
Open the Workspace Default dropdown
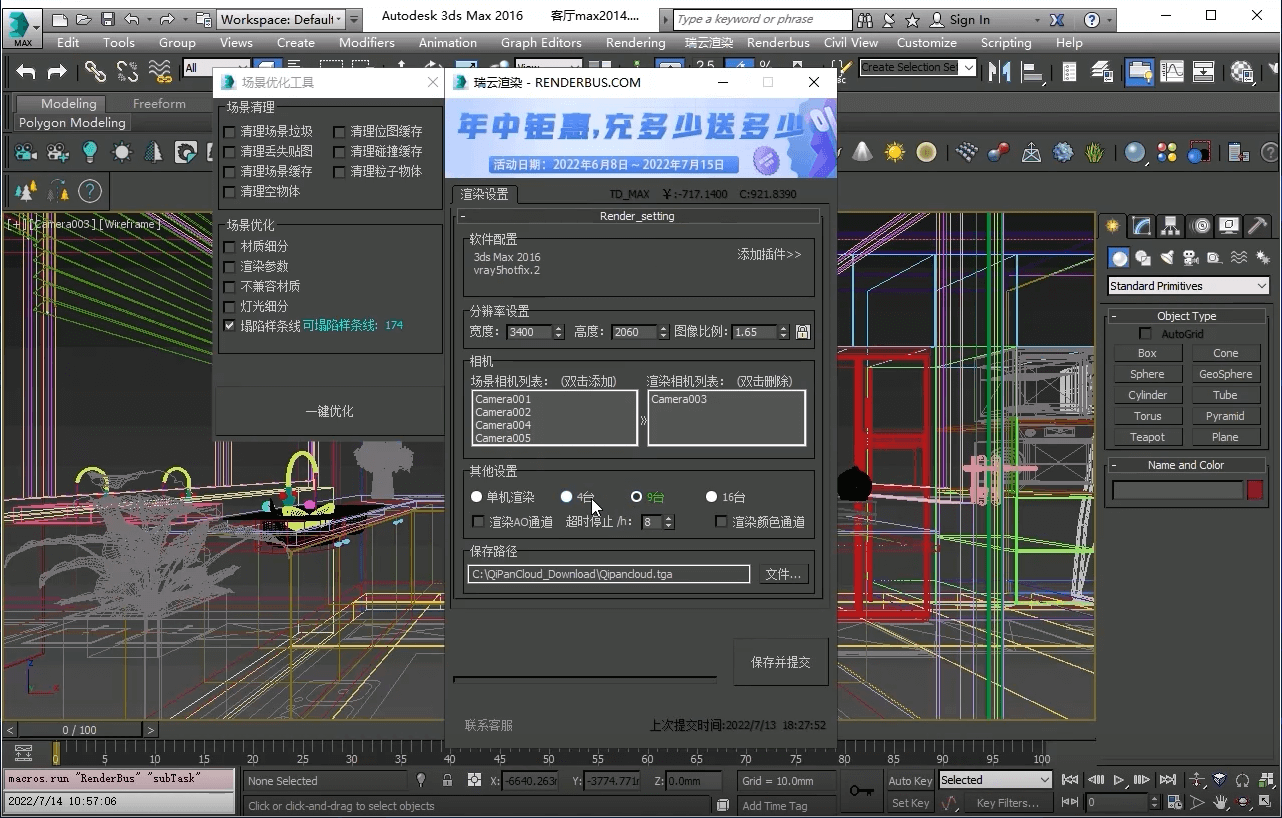[x=281, y=19]
